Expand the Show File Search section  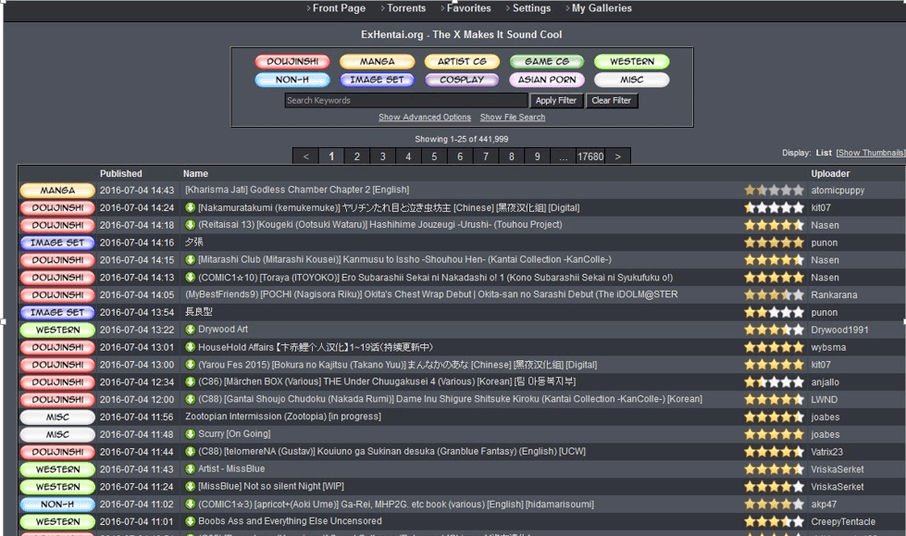point(512,118)
